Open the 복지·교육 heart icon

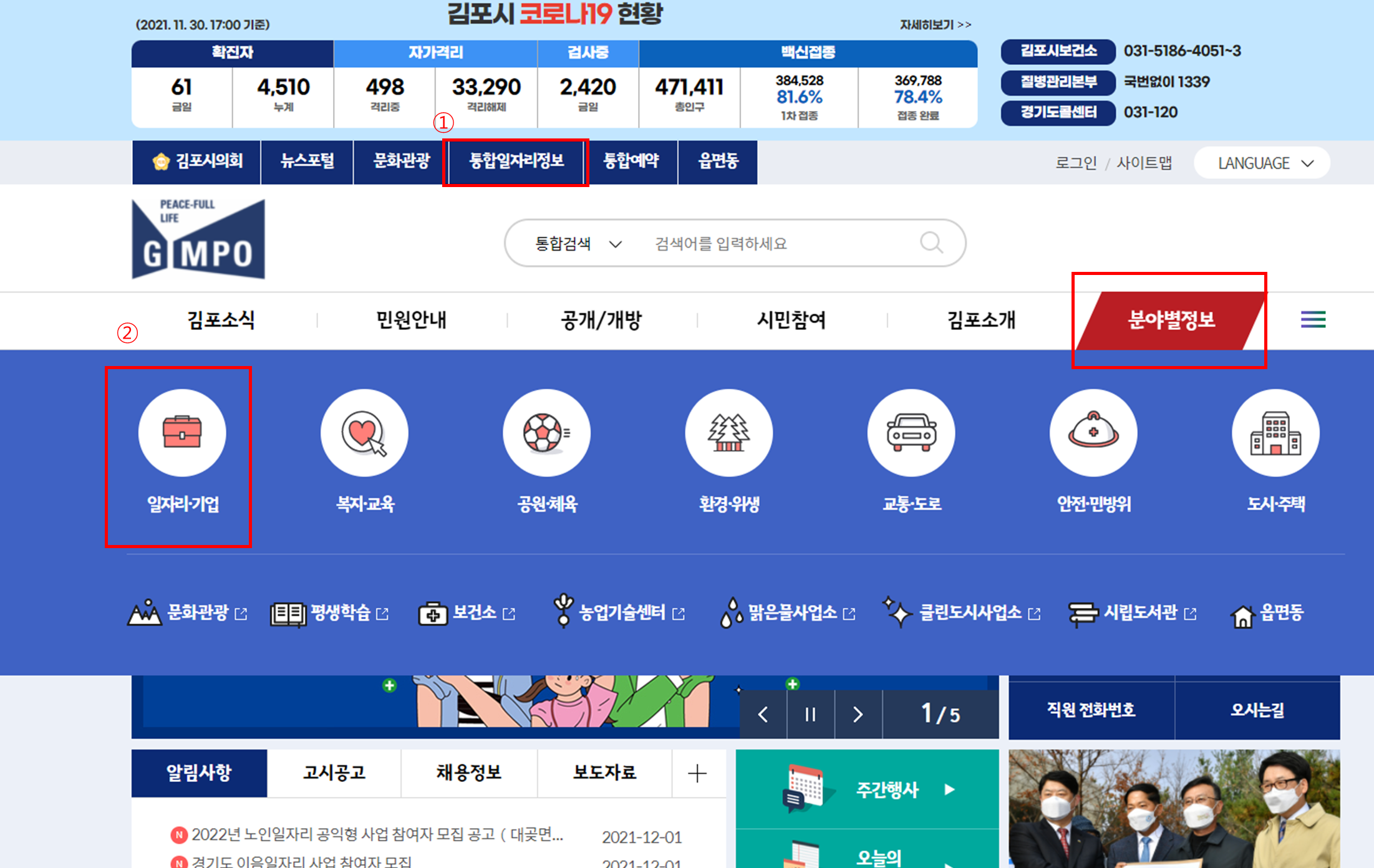pyautogui.click(x=364, y=432)
